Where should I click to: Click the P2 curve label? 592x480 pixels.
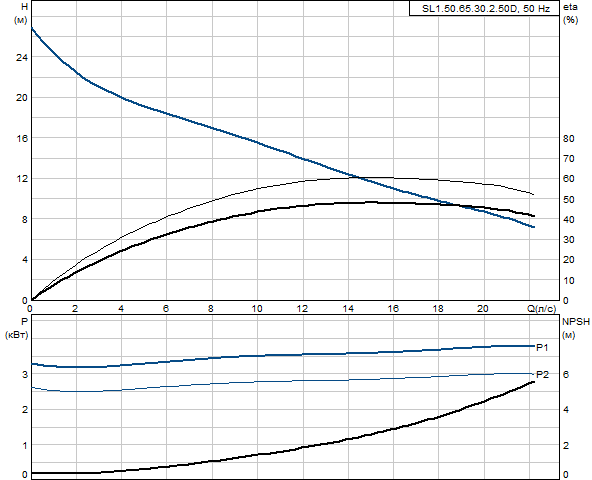542,375
